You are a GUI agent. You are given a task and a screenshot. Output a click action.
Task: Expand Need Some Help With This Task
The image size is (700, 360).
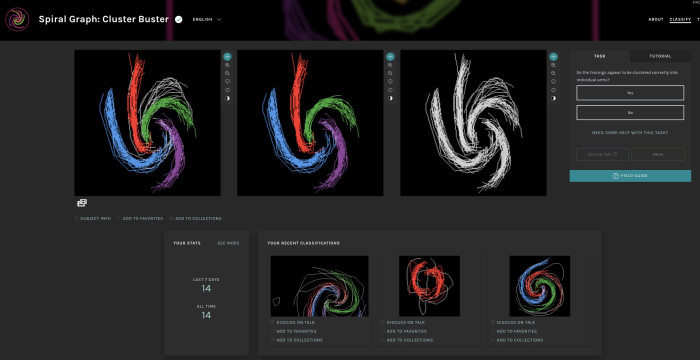[x=630, y=133]
